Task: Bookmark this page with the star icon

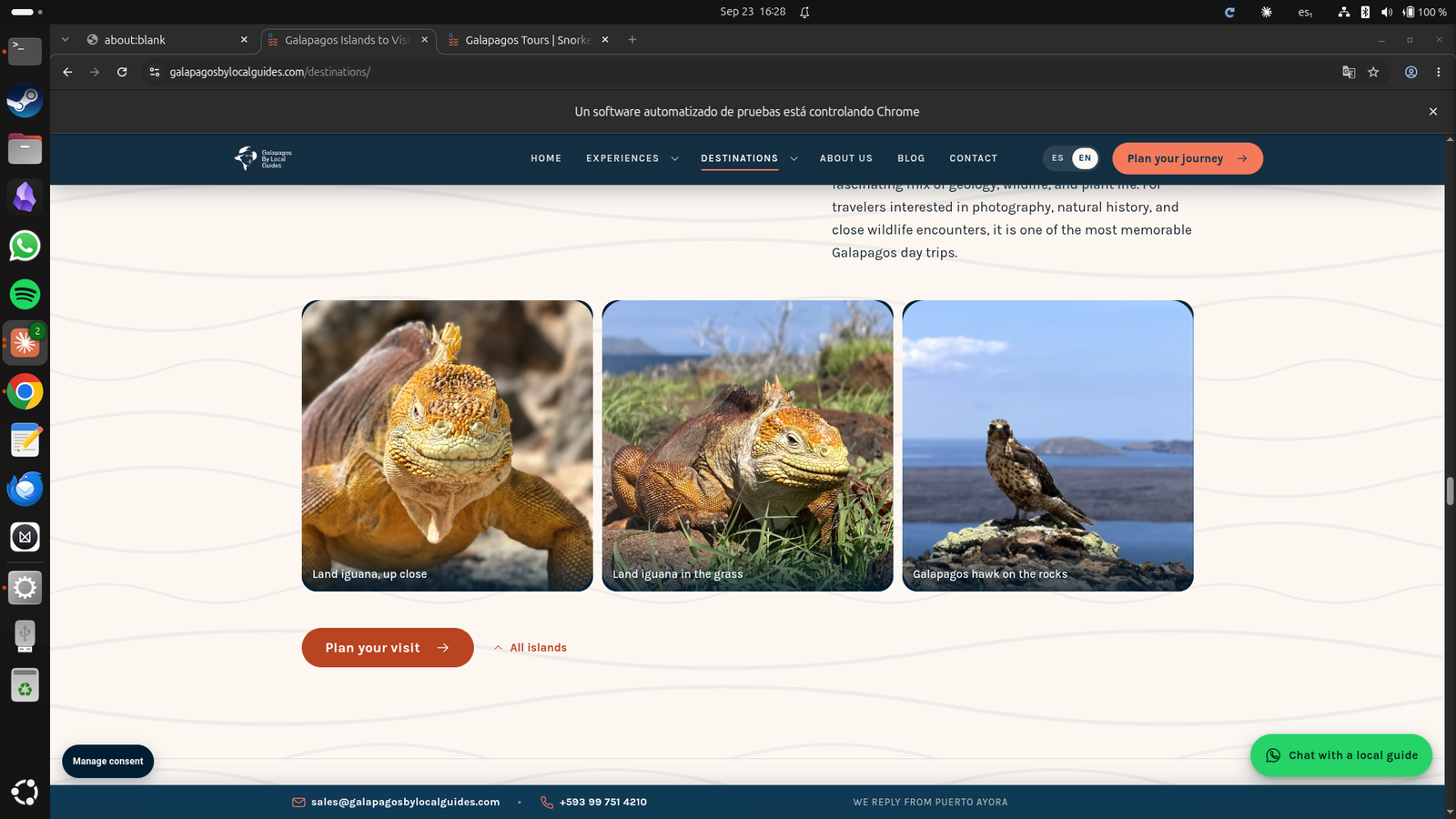Action: pos(1373,72)
